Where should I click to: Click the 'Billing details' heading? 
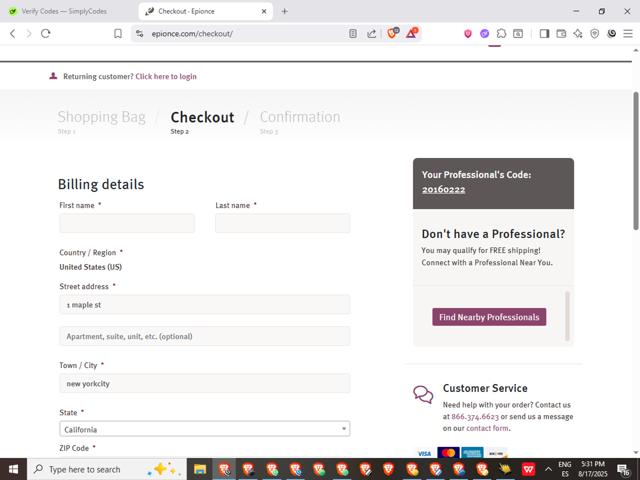tap(101, 184)
